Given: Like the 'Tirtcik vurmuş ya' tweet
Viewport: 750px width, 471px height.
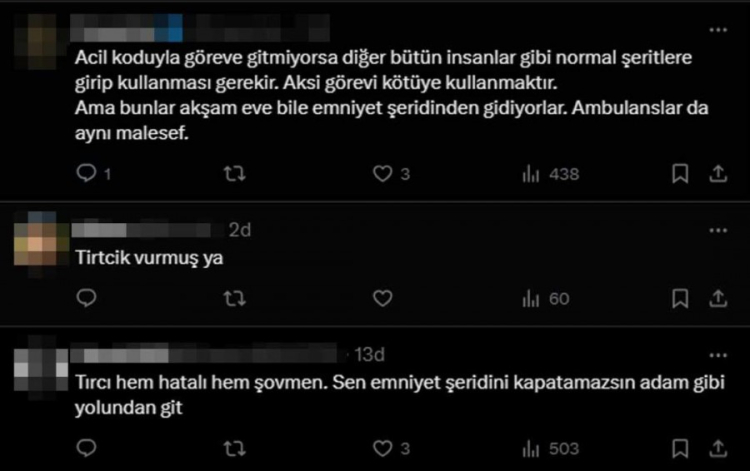Looking at the screenshot, I should click(381, 298).
